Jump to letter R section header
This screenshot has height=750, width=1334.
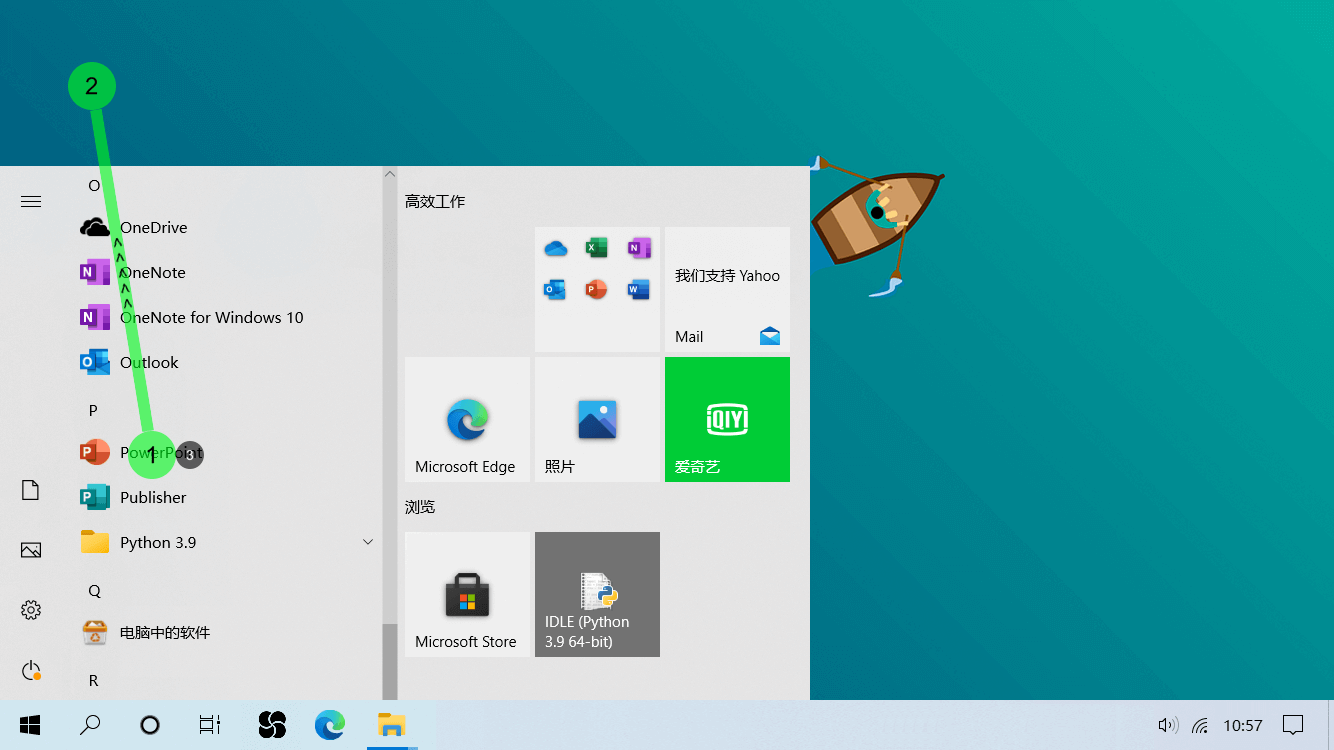click(x=94, y=680)
